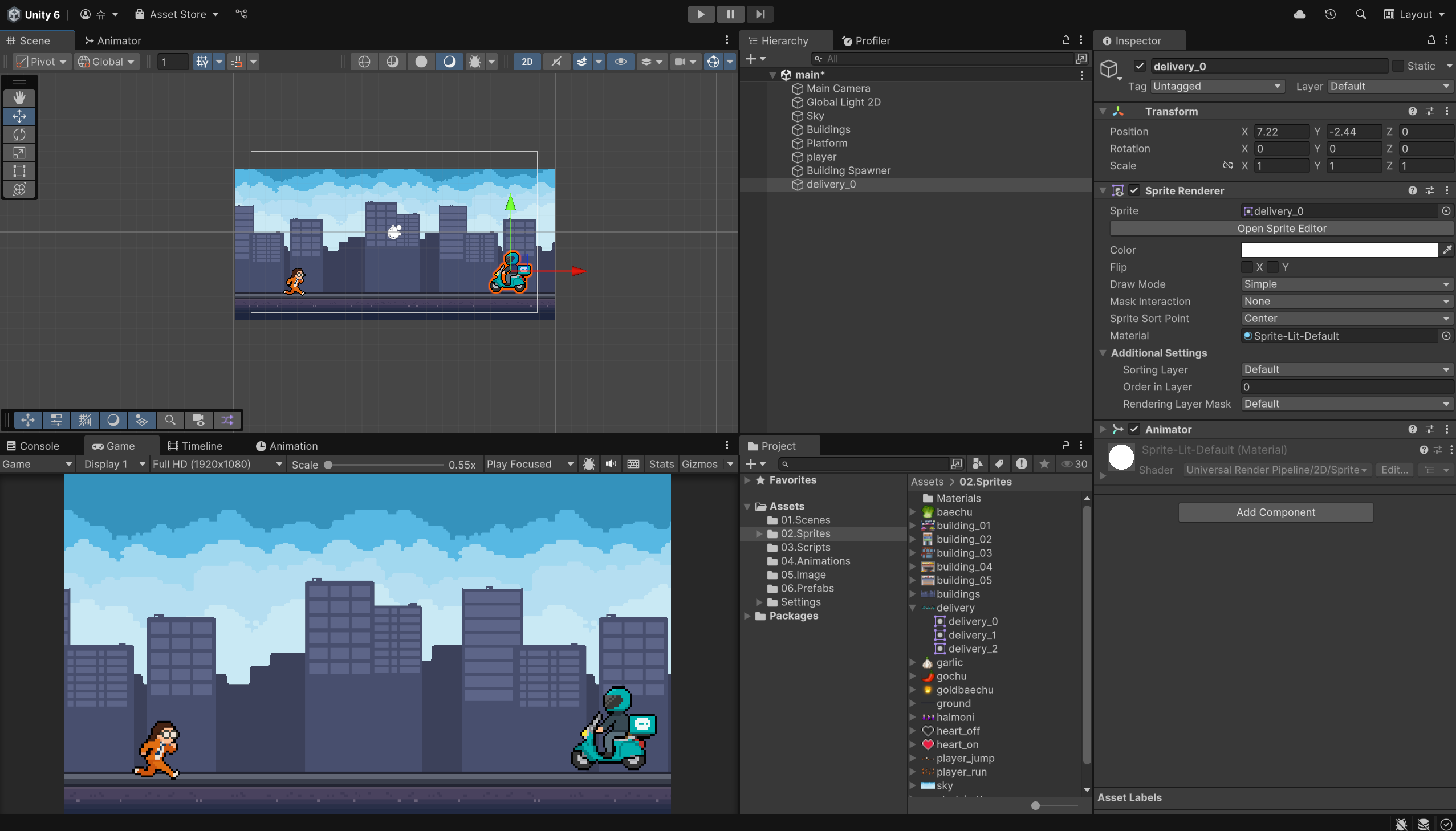Click the Sprite Renderer Color swatch
1456x831 pixels.
[1339, 250]
